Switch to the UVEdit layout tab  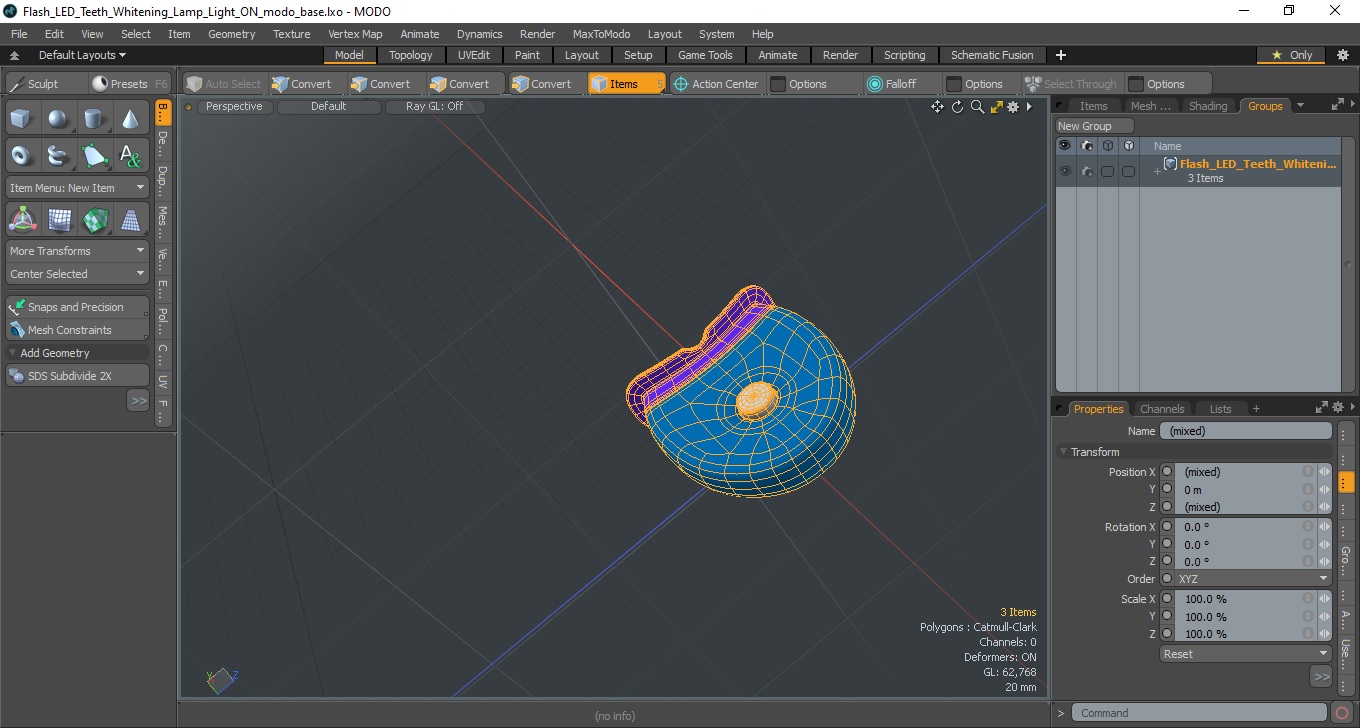(474, 55)
